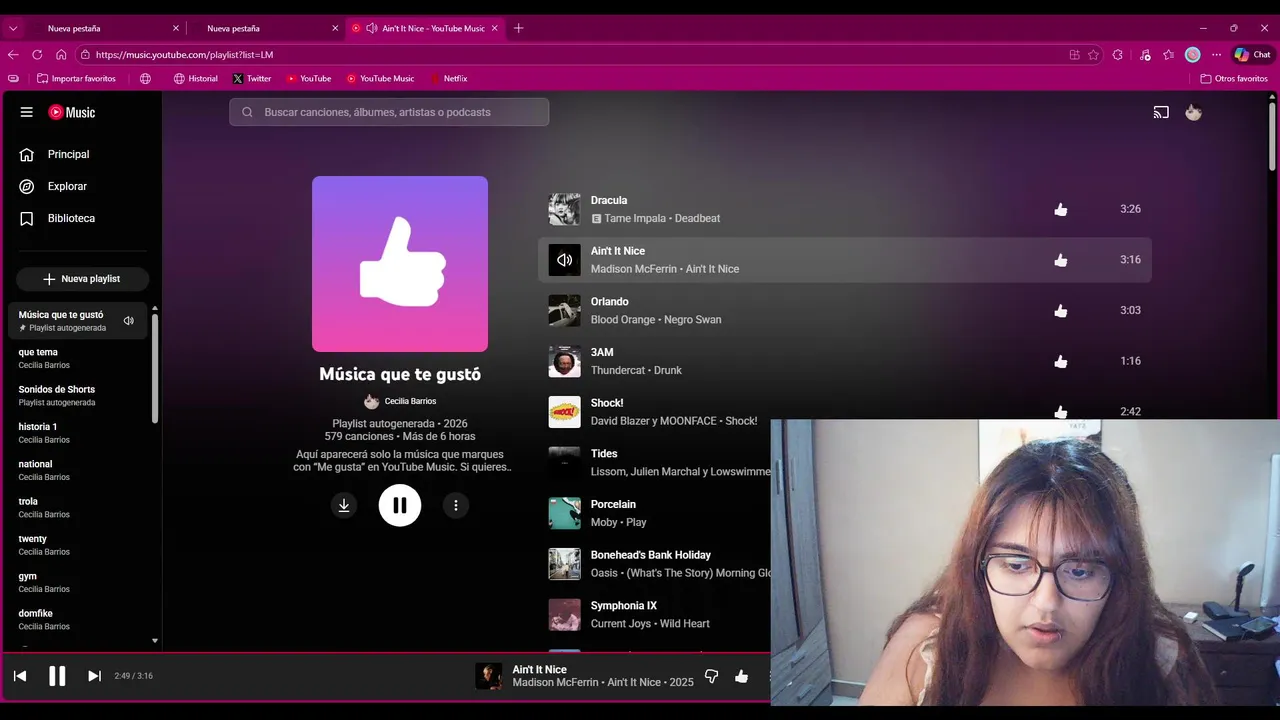The height and width of the screenshot is (720, 1280).
Task: Open the cast to device icon
Action: 1161,112
